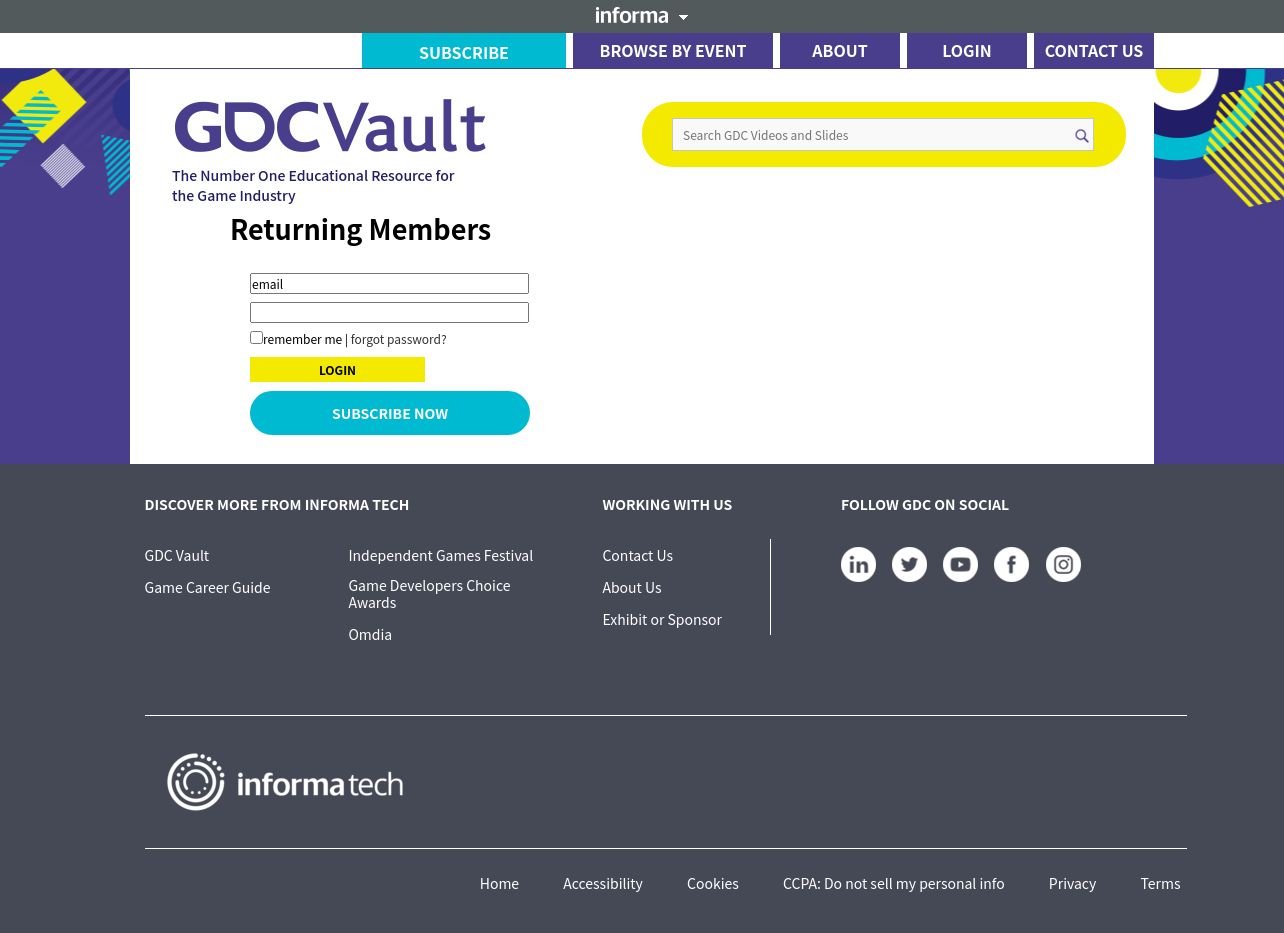Open Contact Us in navigation bar
1284x933 pixels.
(1094, 51)
